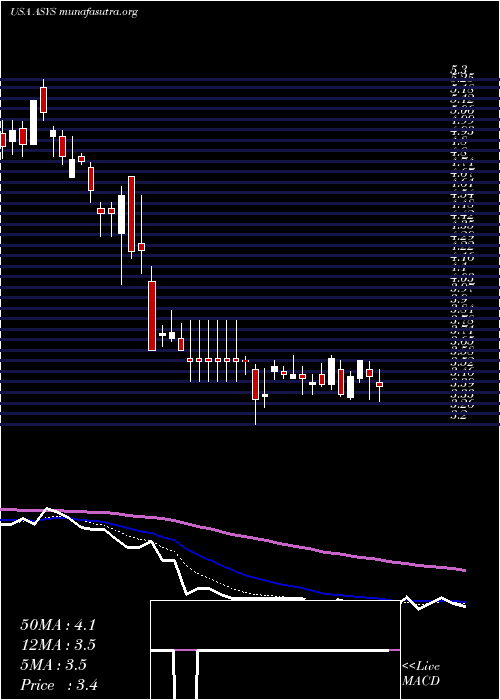Click the last red candlestick on the right
The height and width of the screenshot is (700, 500).
379,384
